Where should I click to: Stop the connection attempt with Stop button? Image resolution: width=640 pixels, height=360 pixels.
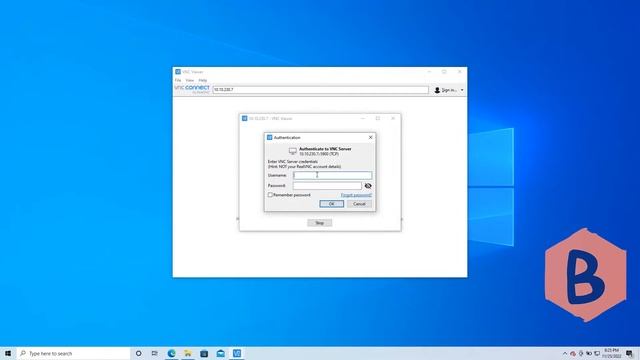click(320, 223)
